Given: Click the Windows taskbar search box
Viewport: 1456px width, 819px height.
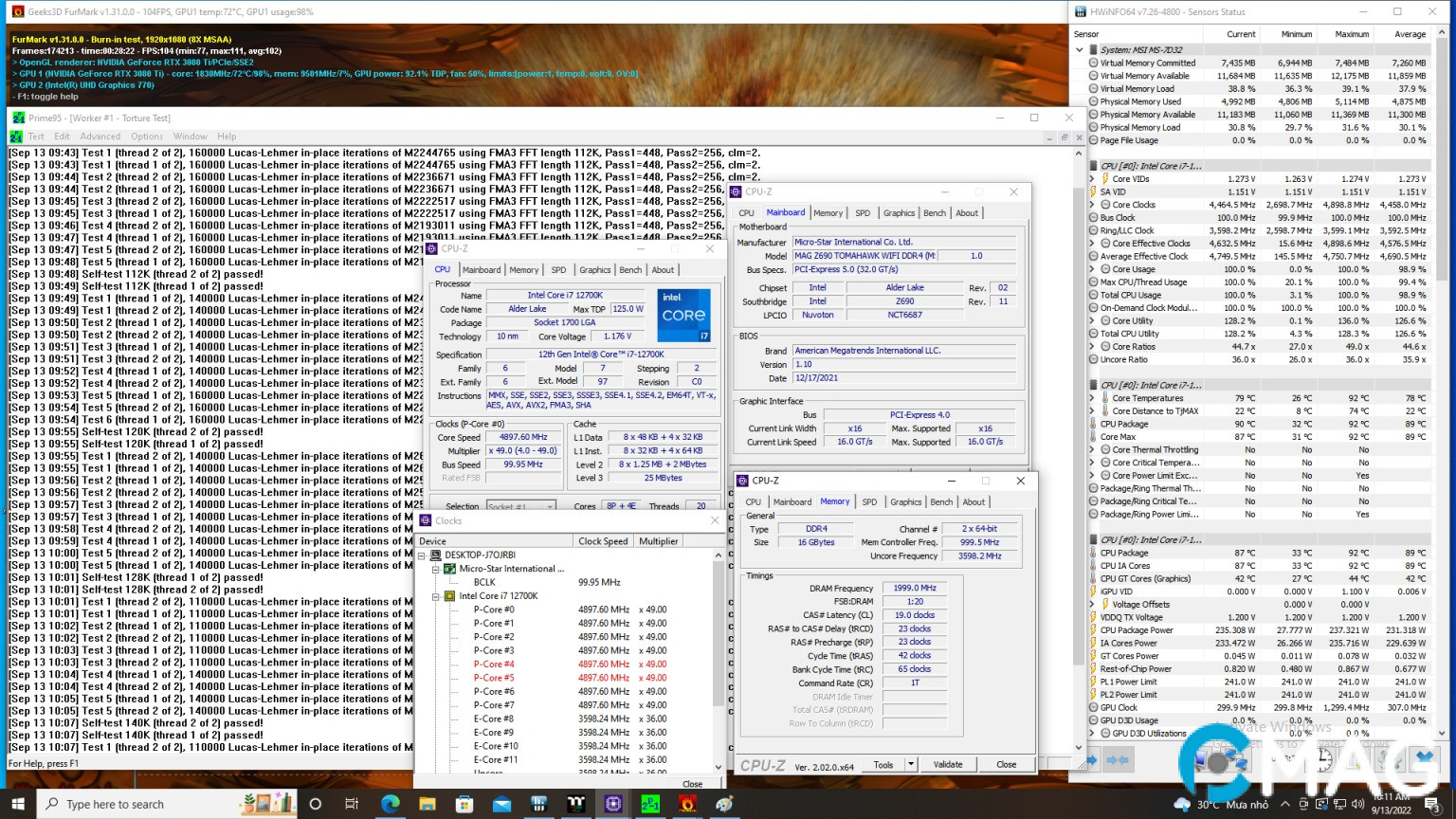Looking at the screenshot, I should coord(114,804).
